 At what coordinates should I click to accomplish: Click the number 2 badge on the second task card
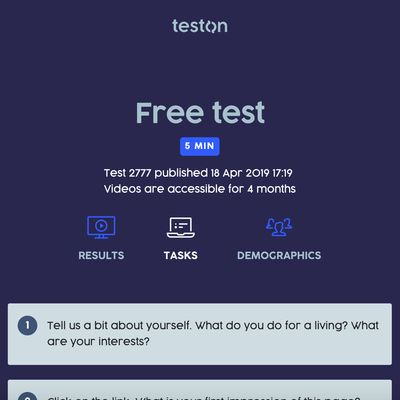point(27,396)
